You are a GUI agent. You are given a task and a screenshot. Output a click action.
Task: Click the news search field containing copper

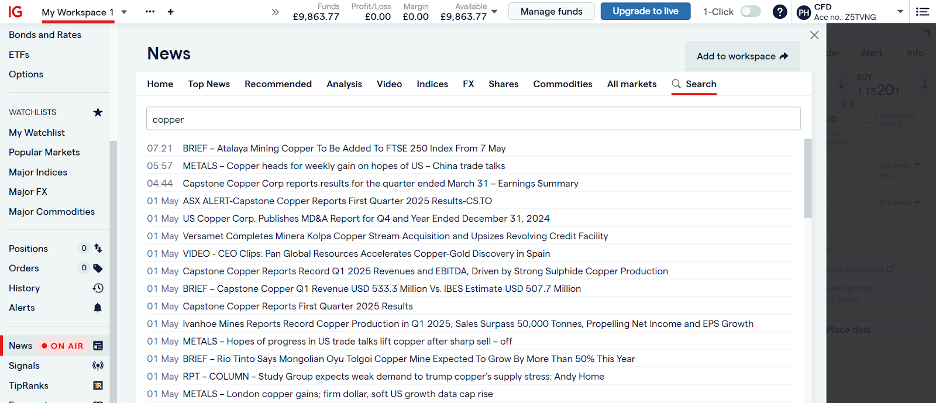tap(473, 119)
